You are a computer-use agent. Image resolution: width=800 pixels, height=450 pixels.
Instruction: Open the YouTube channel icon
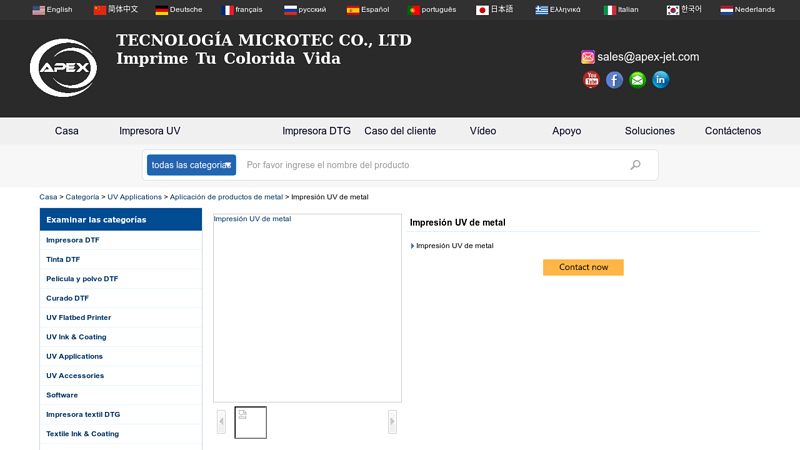tap(591, 80)
